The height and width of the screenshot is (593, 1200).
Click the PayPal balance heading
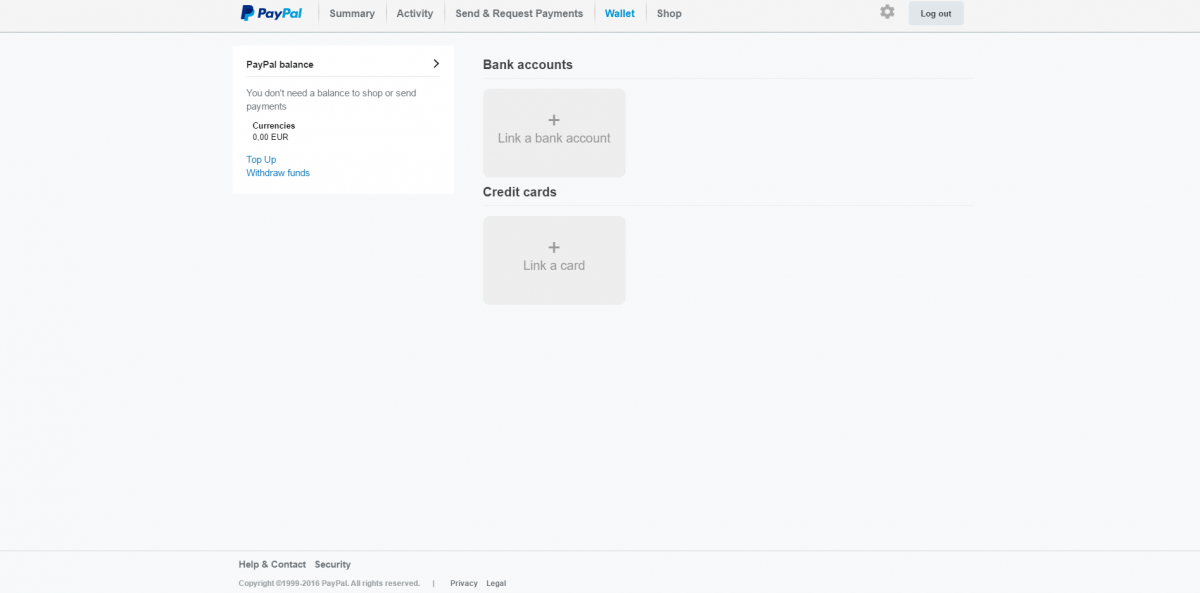point(280,65)
